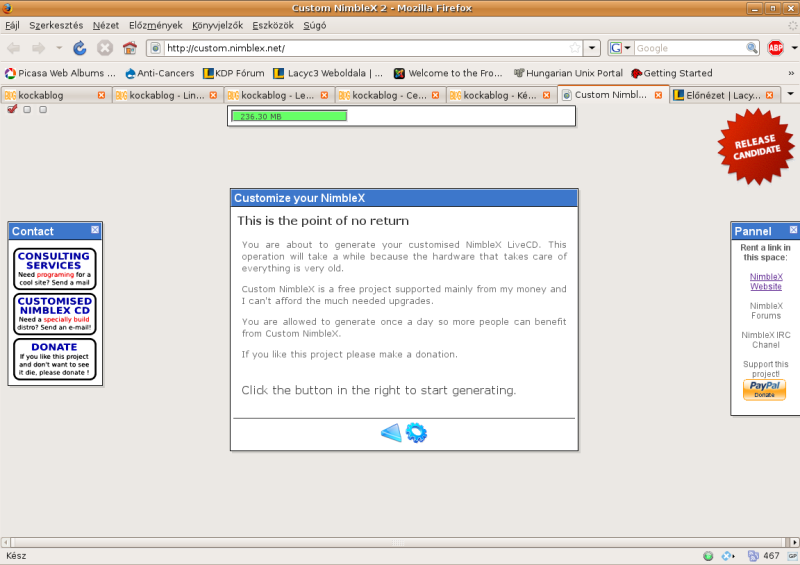Open the Picasa Web Albums bookmark
The image size is (800, 565).
60,73
